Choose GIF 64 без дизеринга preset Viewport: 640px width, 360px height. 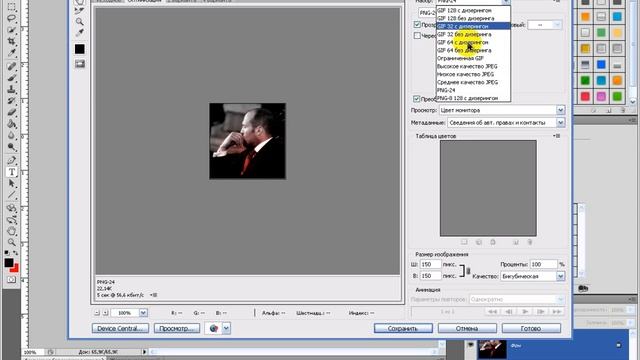(473, 50)
